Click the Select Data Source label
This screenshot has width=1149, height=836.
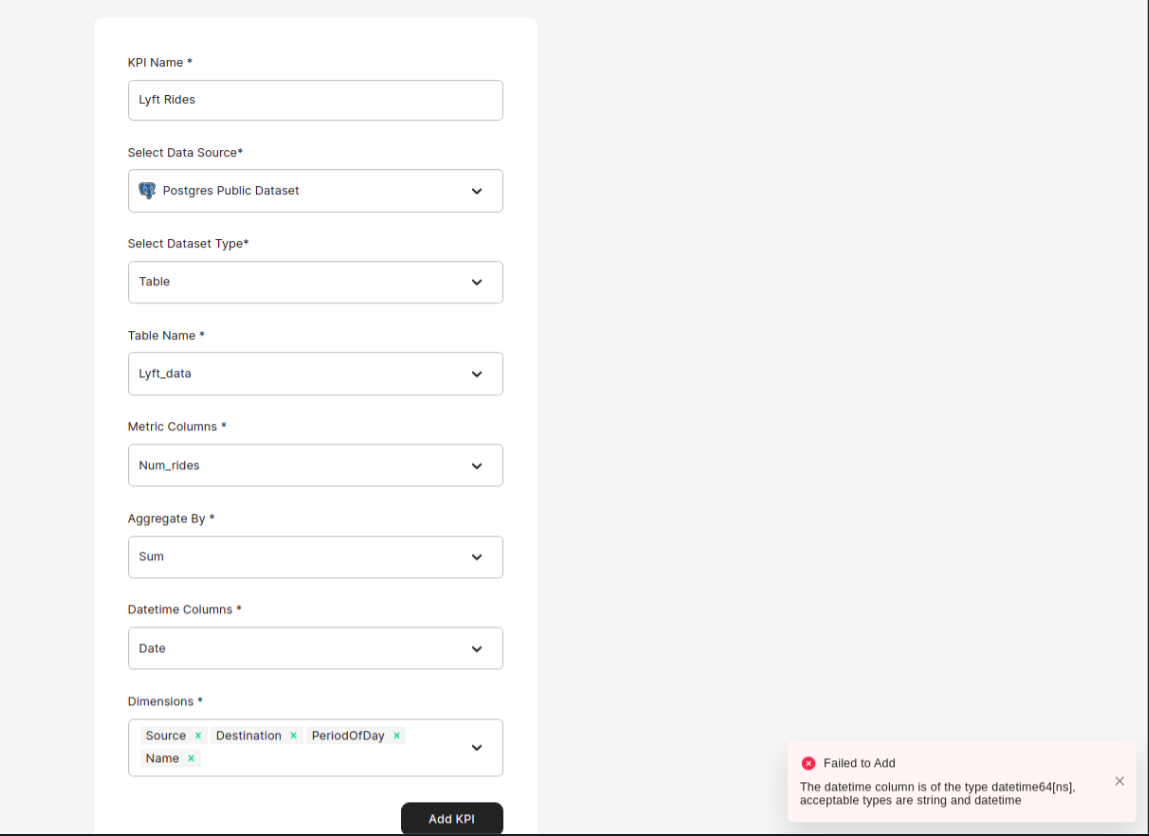tap(185, 152)
